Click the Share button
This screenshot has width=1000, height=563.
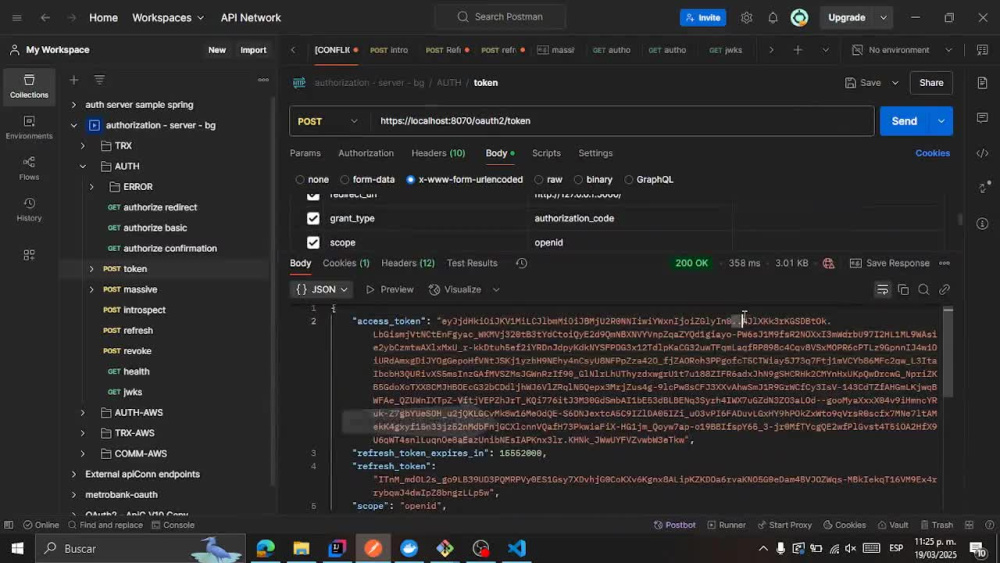coord(931,83)
